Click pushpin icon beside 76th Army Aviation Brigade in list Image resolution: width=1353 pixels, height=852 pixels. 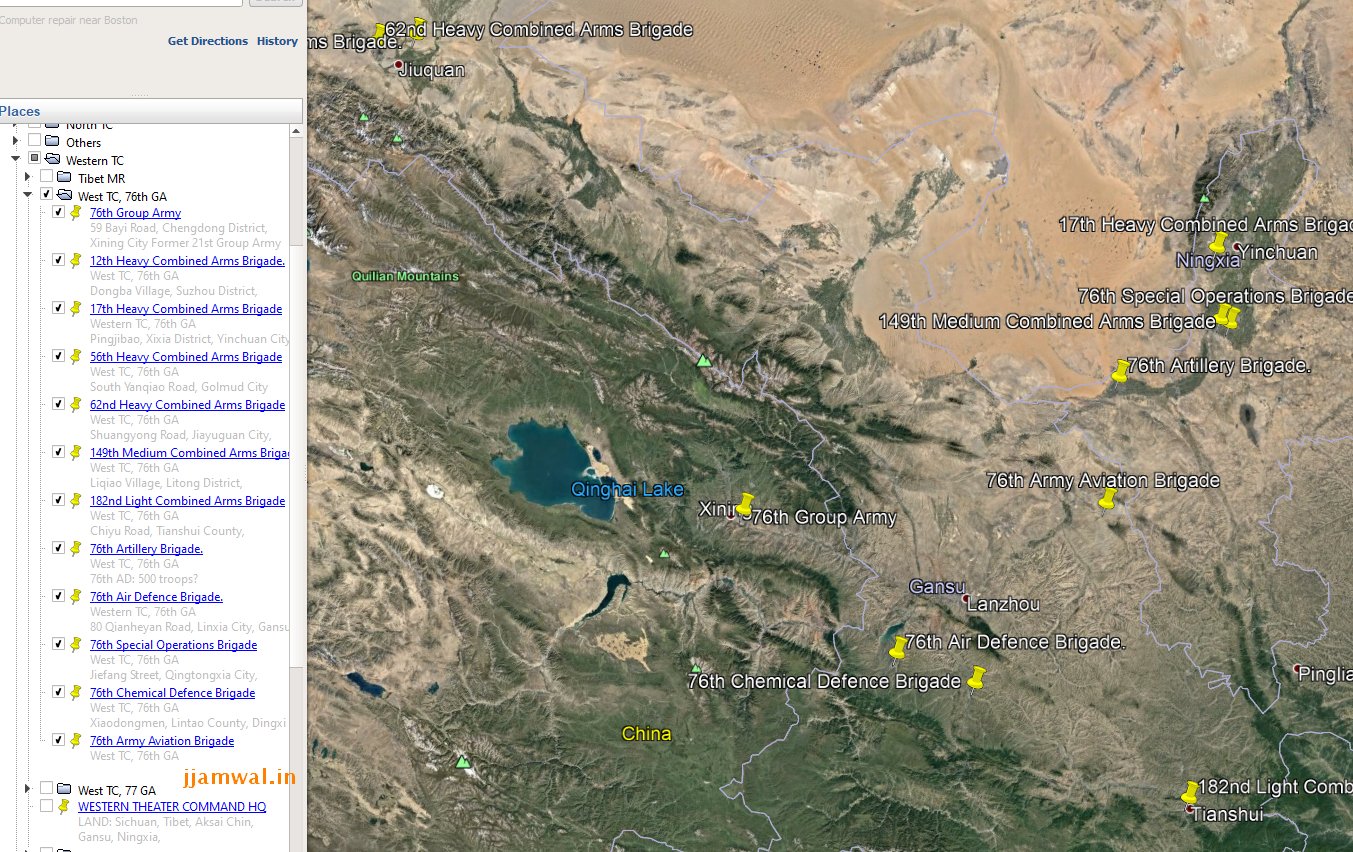pyautogui.click(x=76, y=740)
